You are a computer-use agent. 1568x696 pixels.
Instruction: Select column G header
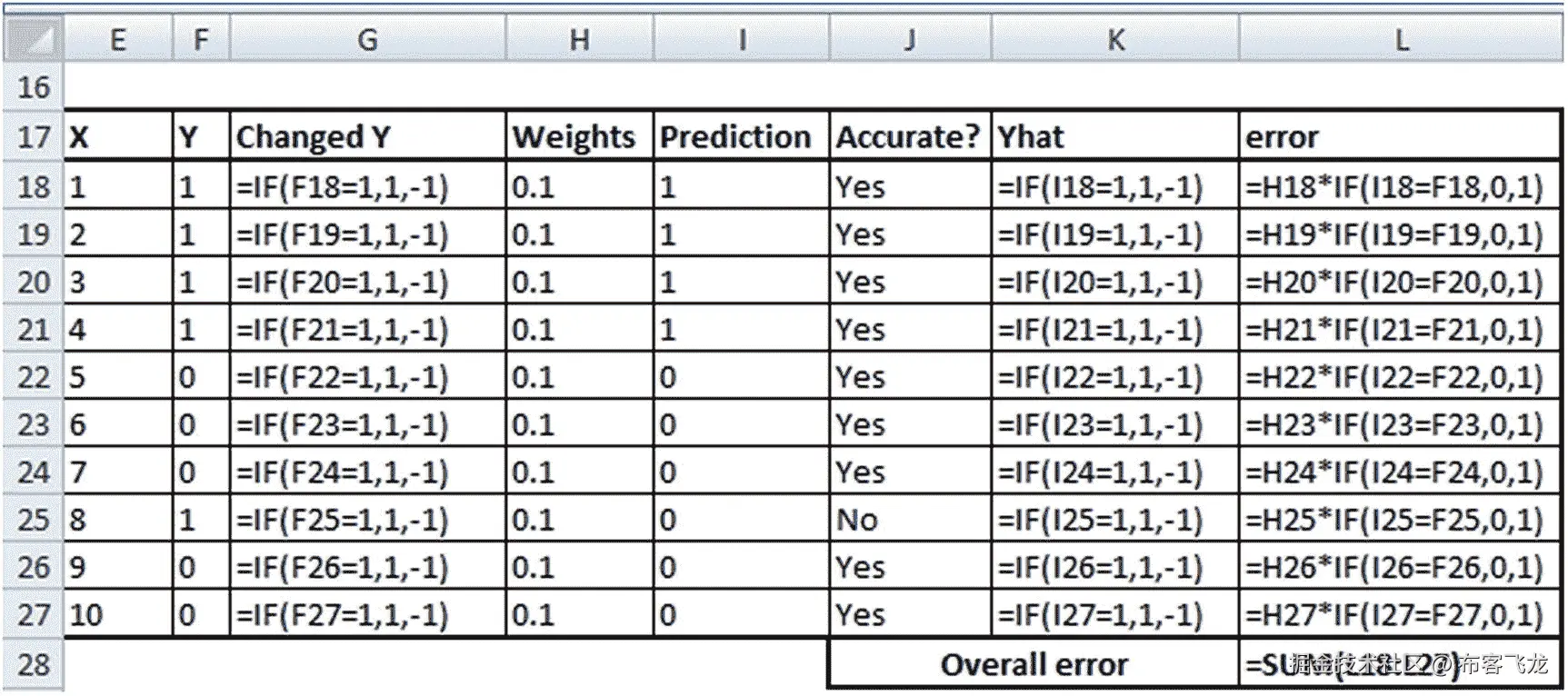(x=367, y=40)
